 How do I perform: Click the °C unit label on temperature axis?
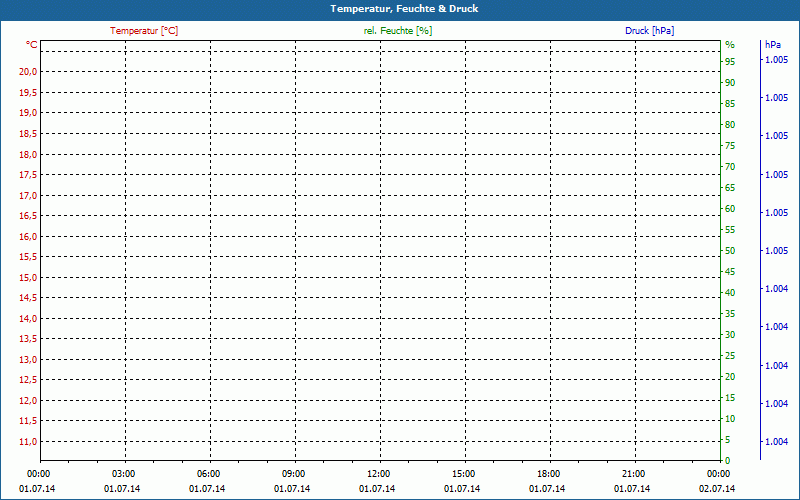click(x=32, y=45)
